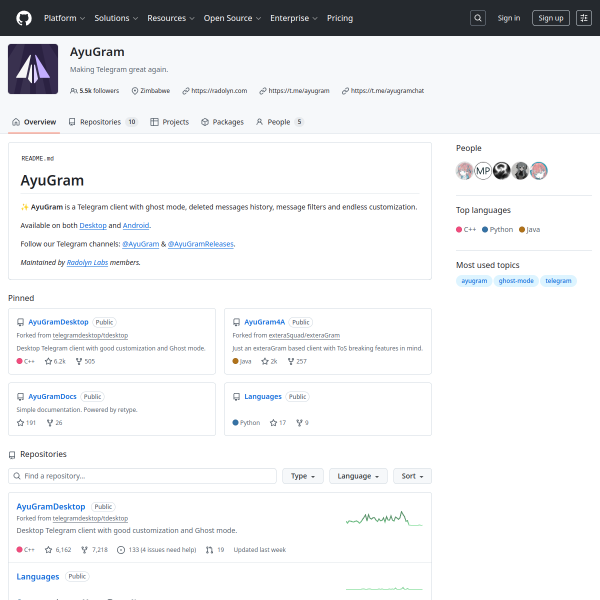Open the dark third member avatar
The image size is (600, 600).
(x=502, y=170)
